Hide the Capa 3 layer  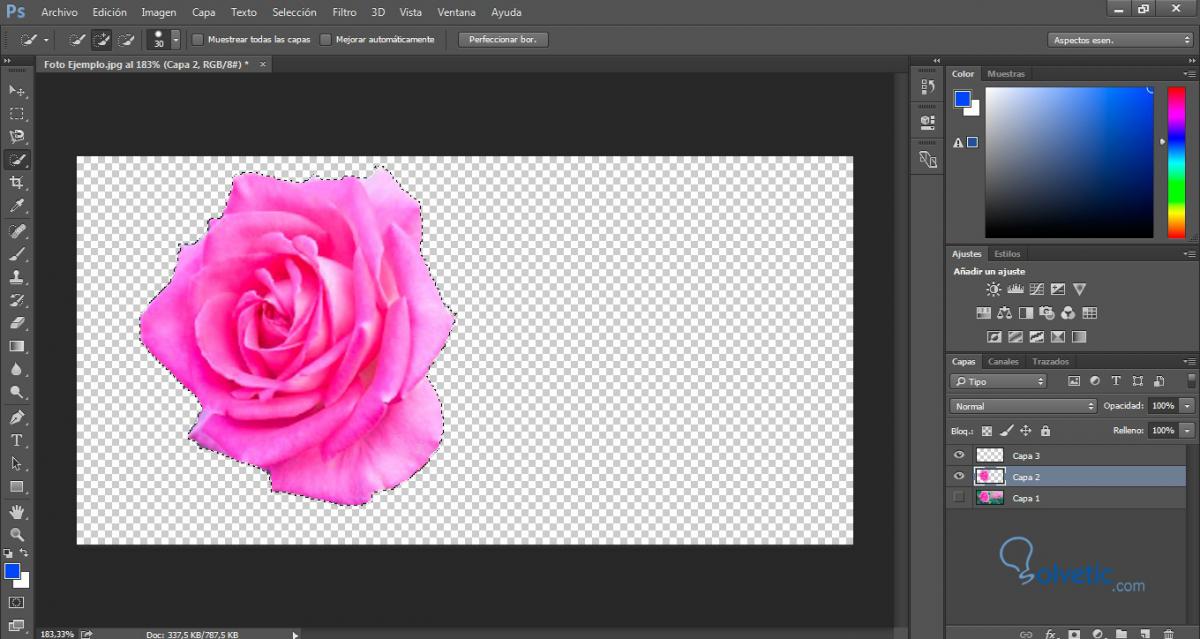(960, 455)
